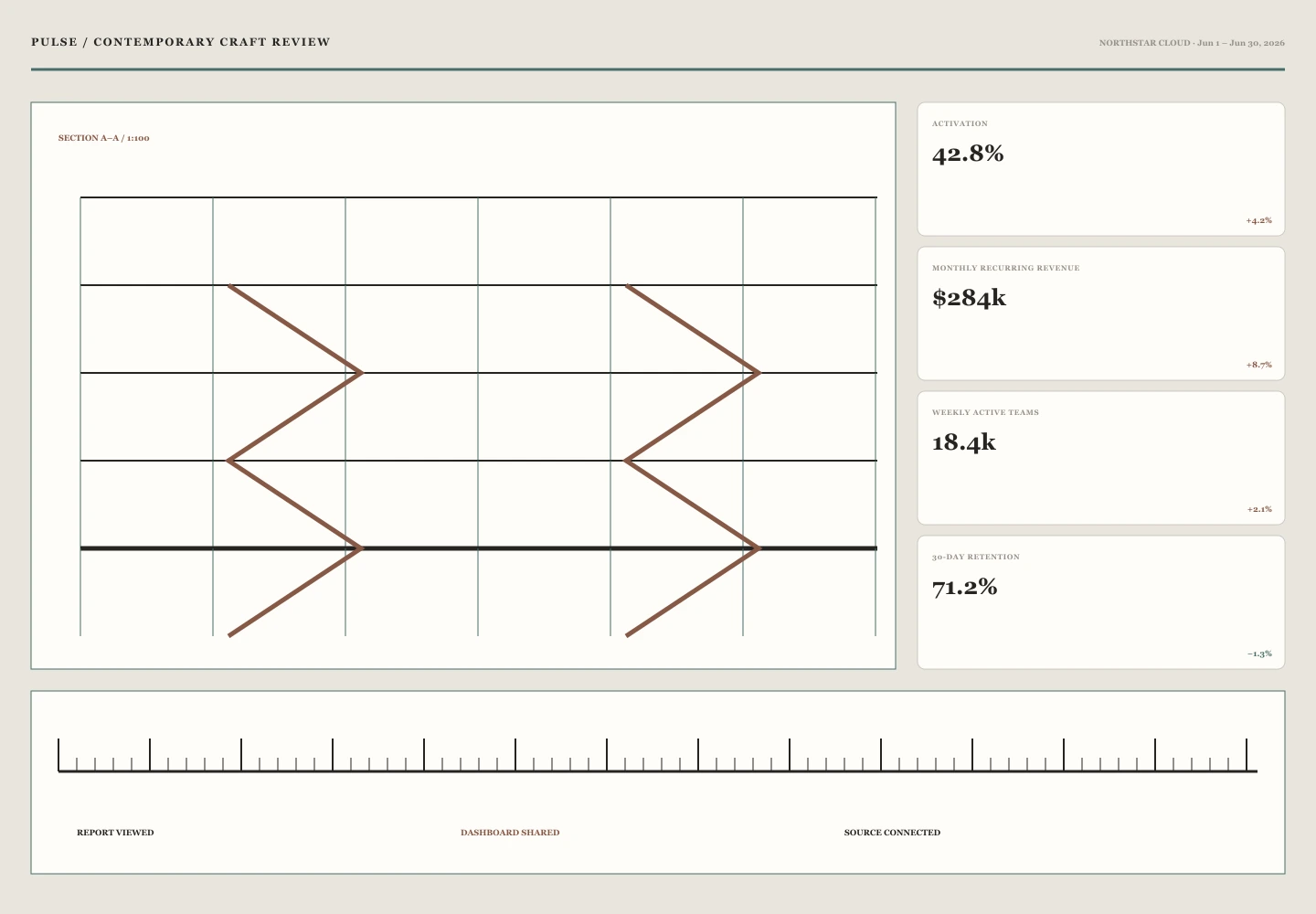Open the Monthly Recurring Revenue card
1316x914 pixels.
point(1101,314)
